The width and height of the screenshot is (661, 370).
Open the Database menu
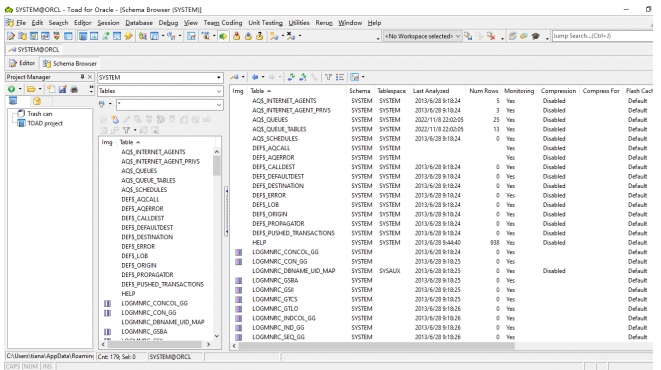click(139, 23)
